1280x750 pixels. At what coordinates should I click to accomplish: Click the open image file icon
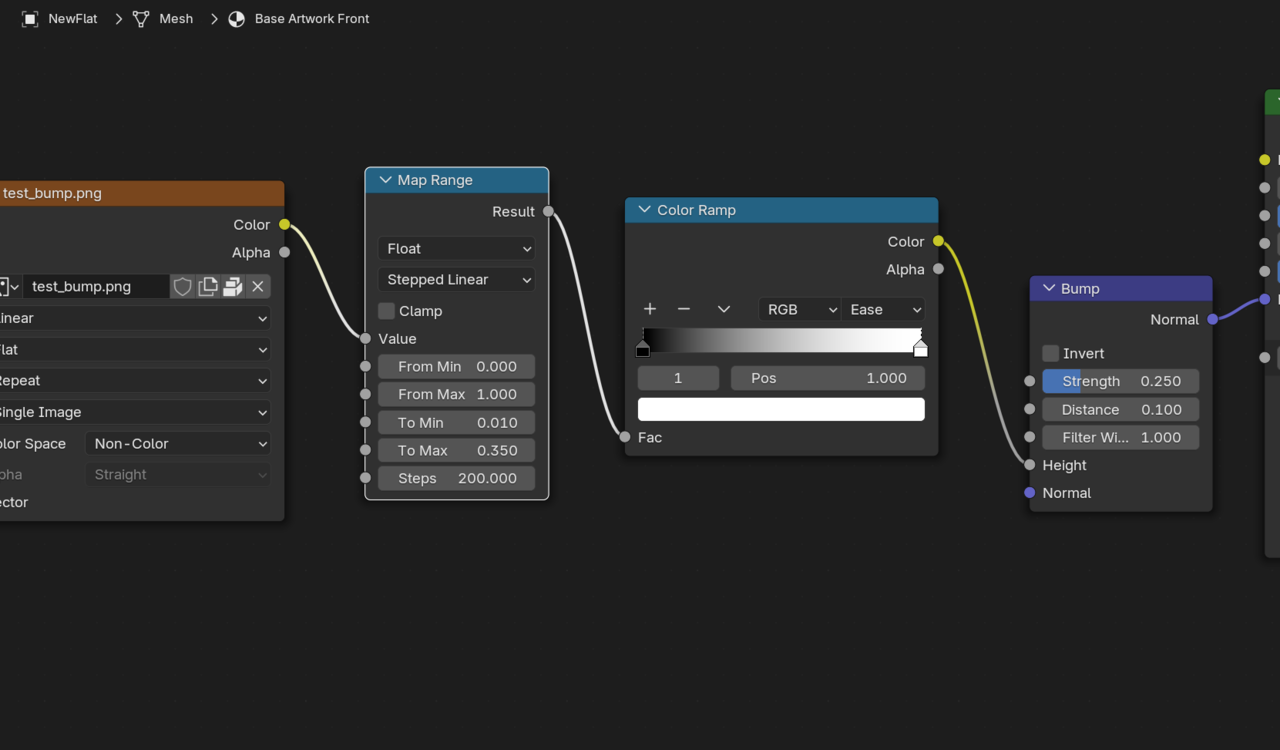click(x=233, y=287)
